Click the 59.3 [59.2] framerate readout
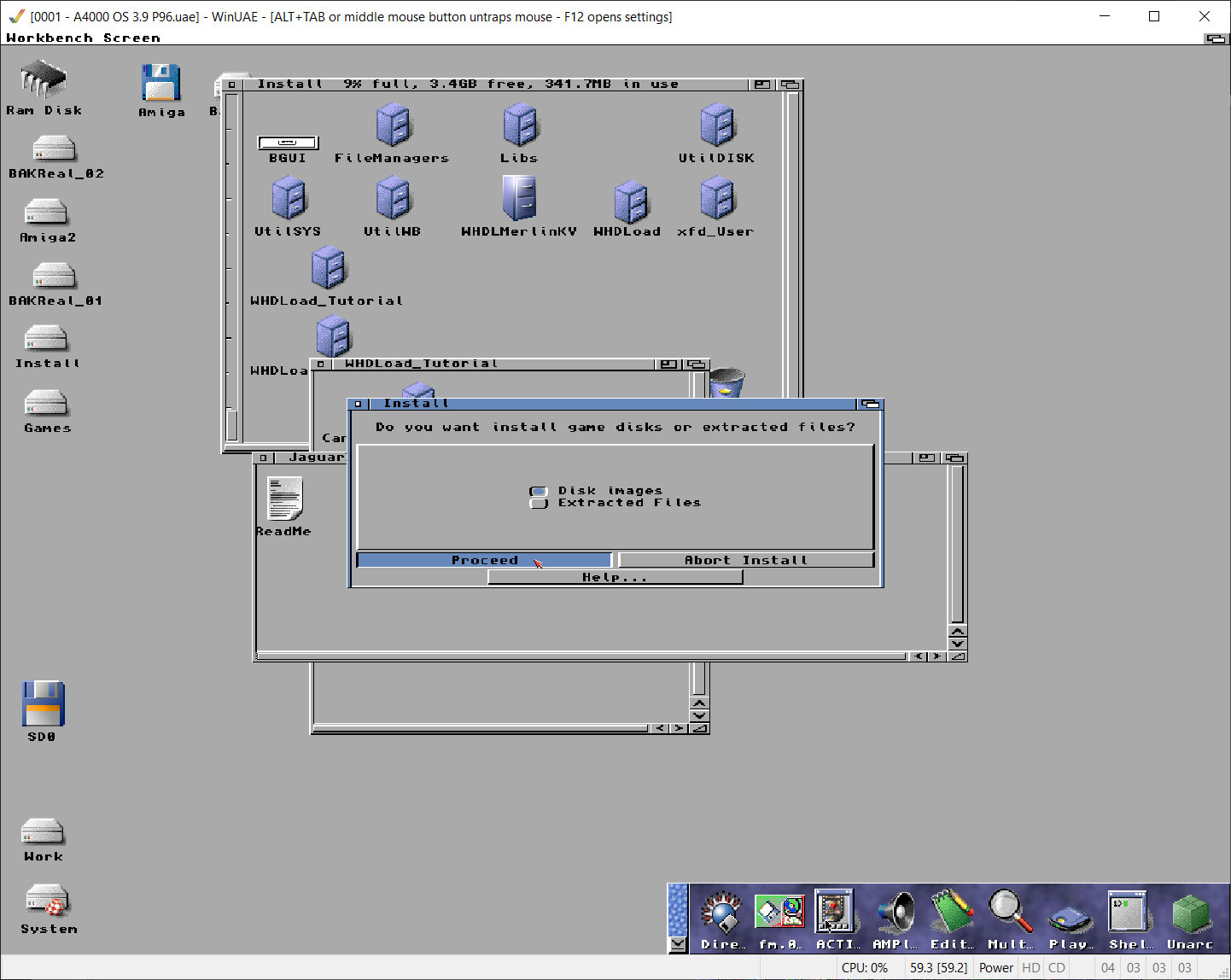The width and height of the screenshot is (1231, 980). coord(938,967)
